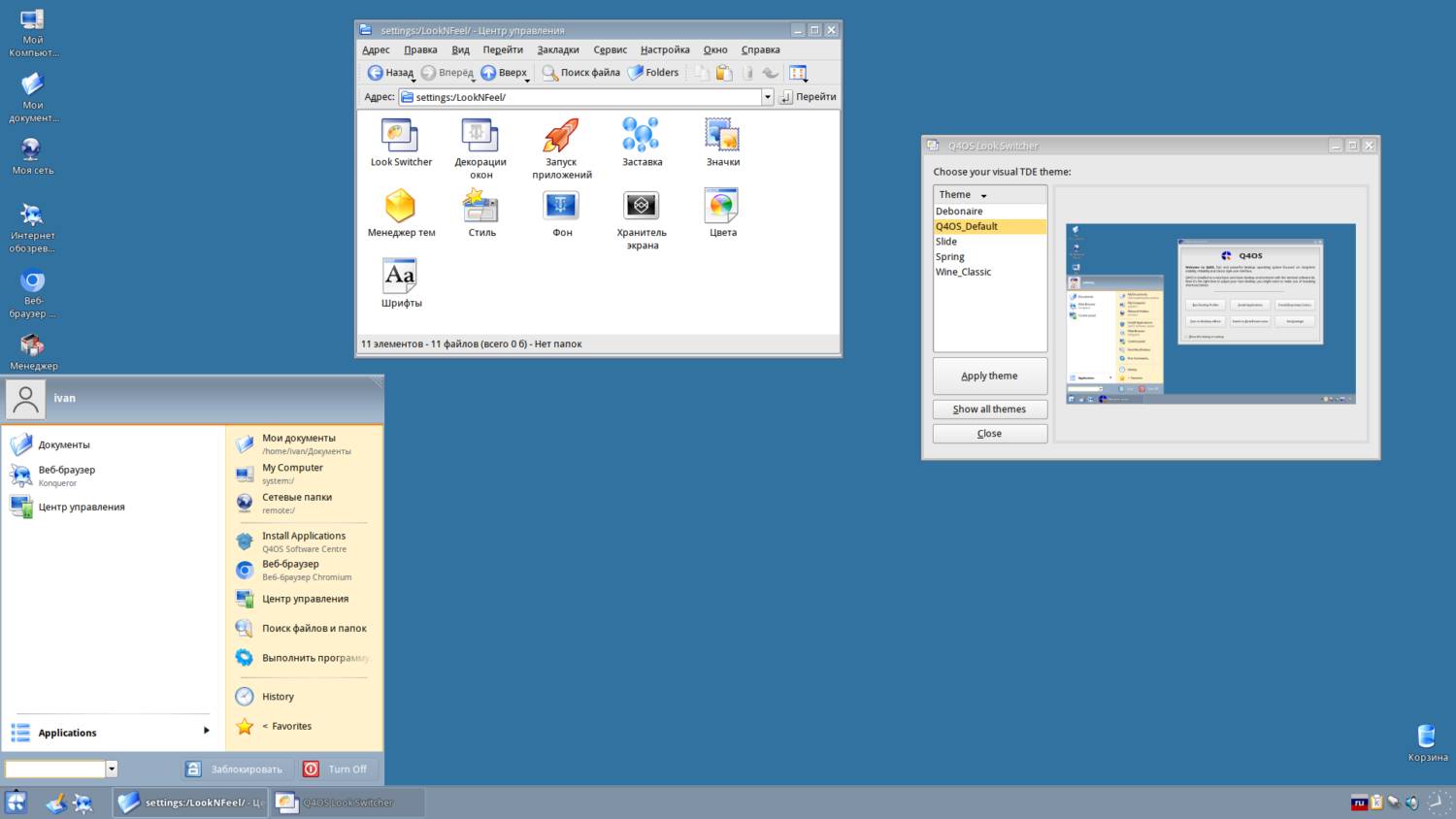Screen dimensions: 1456x819
Task: Click the Show all themes button
Action: tap(989, 409)
